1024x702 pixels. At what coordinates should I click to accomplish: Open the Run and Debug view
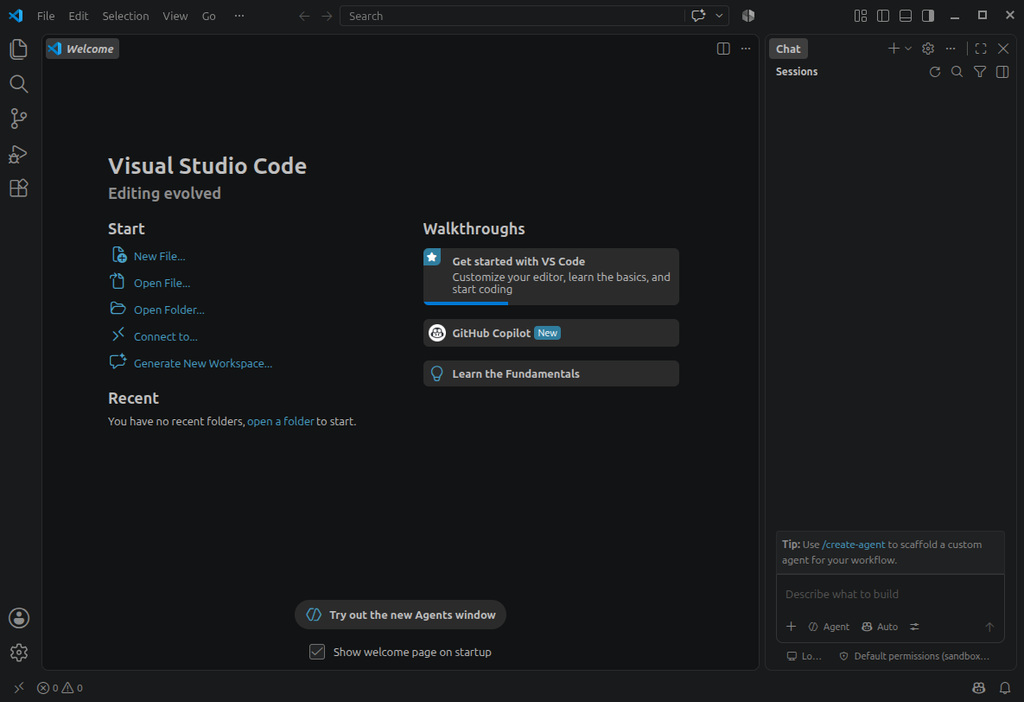(x=18, y=153)
